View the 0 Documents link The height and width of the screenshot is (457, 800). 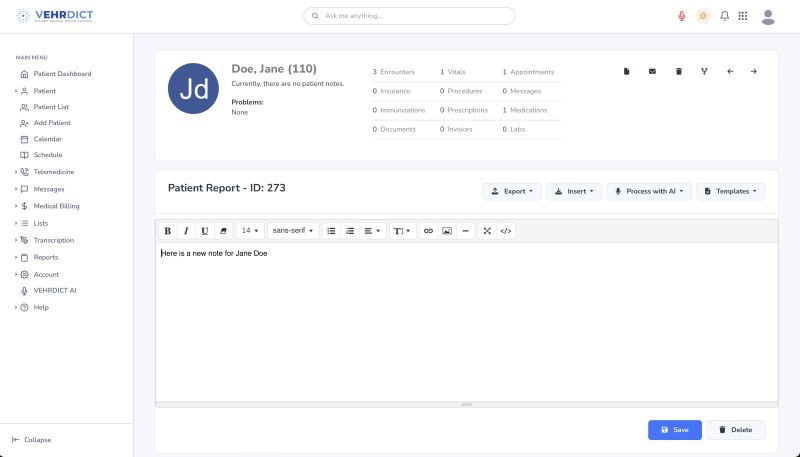(394, 130)
